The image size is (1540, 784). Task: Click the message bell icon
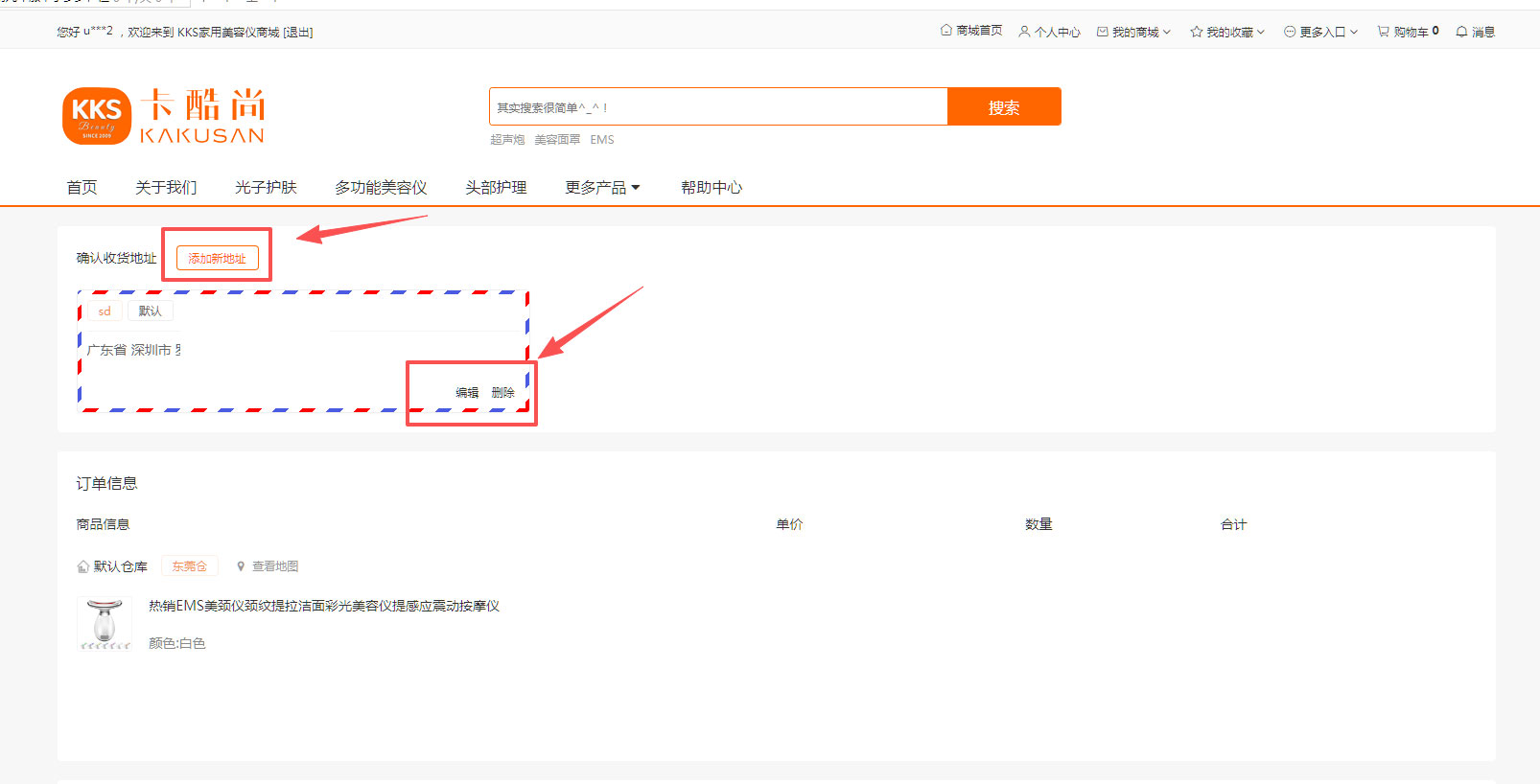(1461, 32)
